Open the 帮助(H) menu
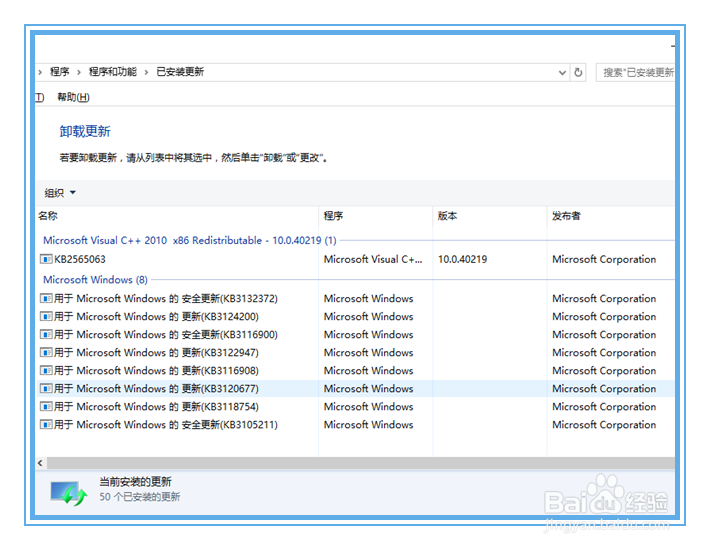710x550 pixels. (x=73, y=97)
